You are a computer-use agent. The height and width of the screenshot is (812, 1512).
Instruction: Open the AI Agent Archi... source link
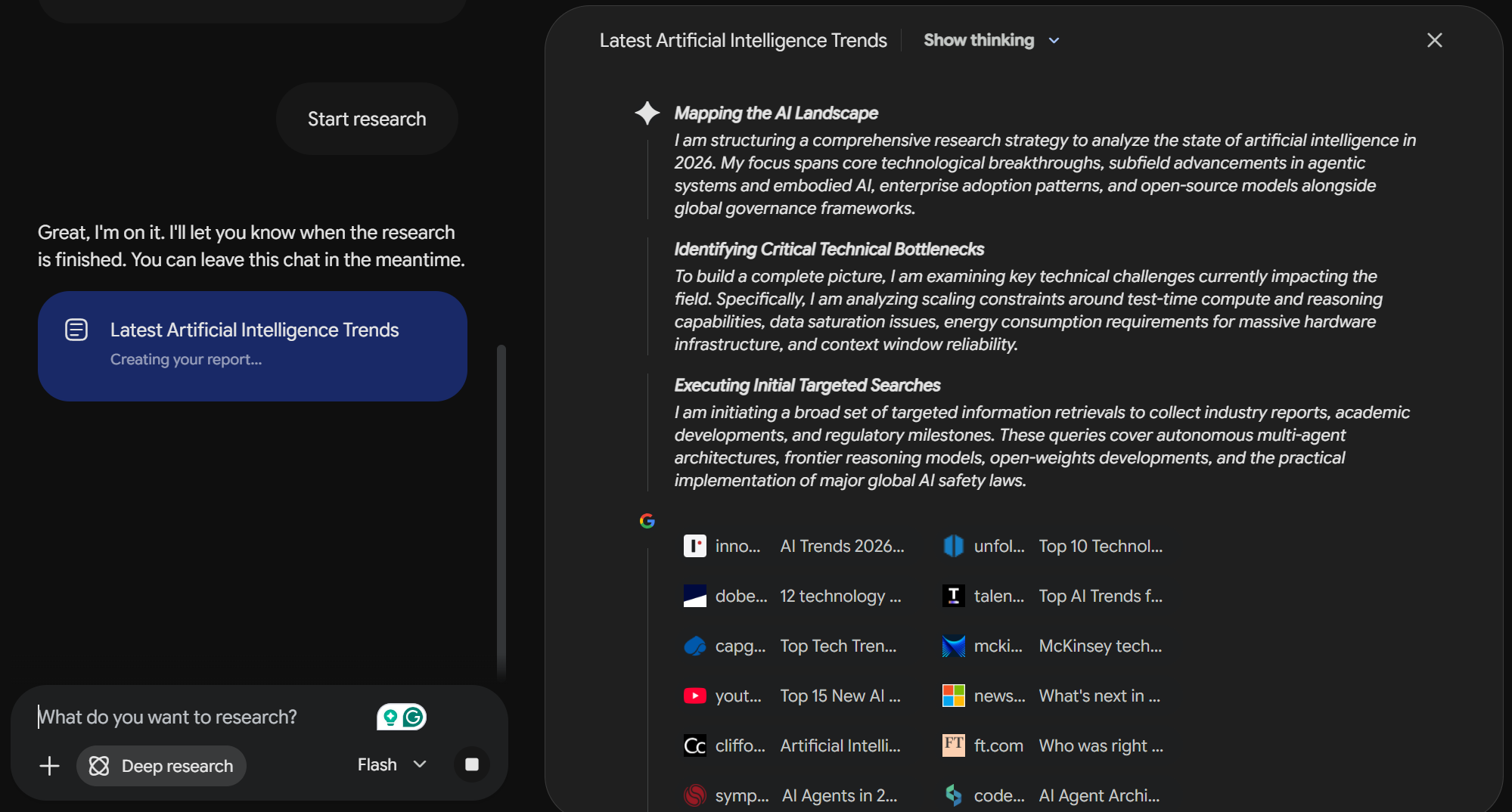1099,795
